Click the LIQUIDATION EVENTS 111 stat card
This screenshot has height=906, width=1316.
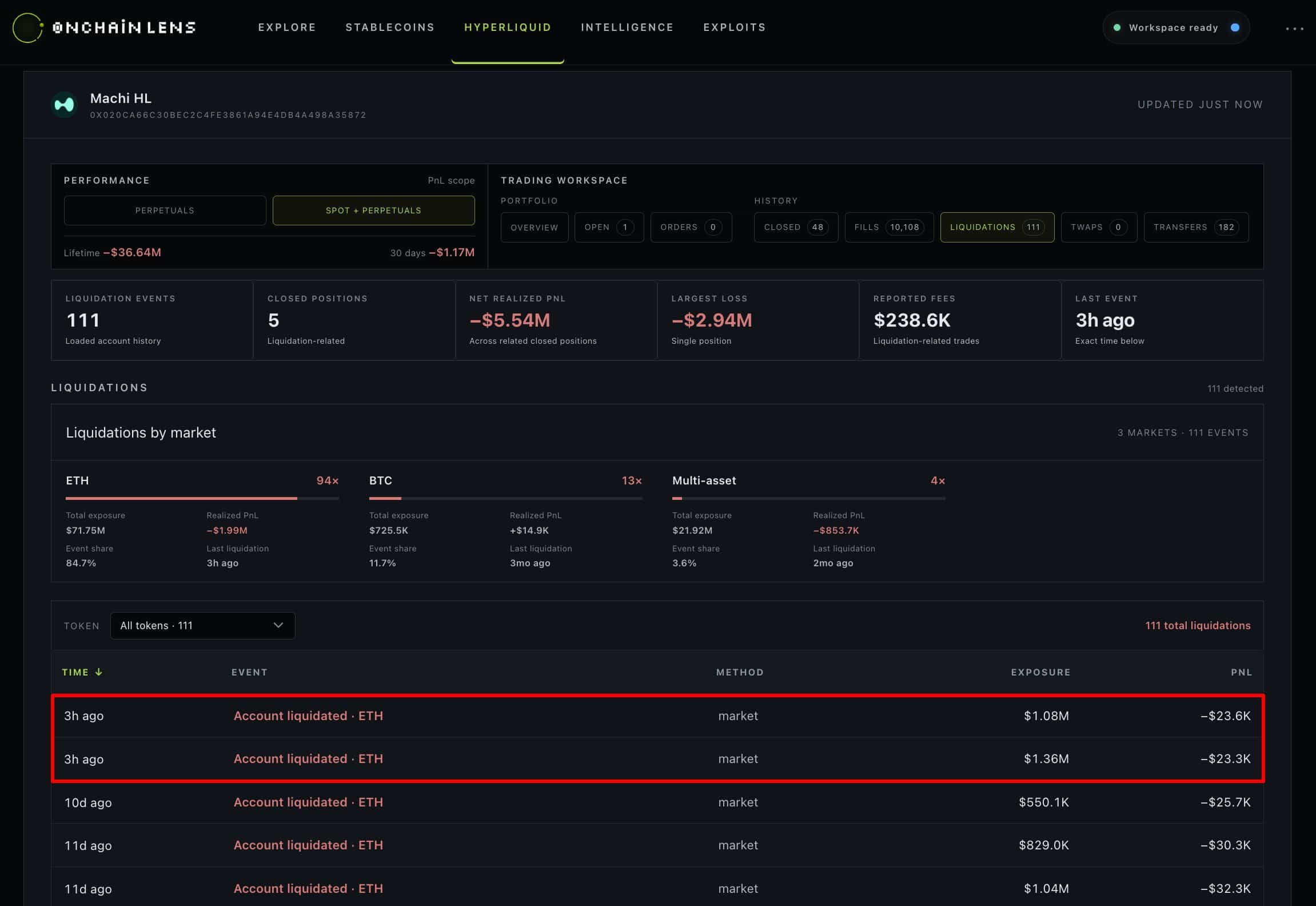pyautogui.click(x=152, y=320)
